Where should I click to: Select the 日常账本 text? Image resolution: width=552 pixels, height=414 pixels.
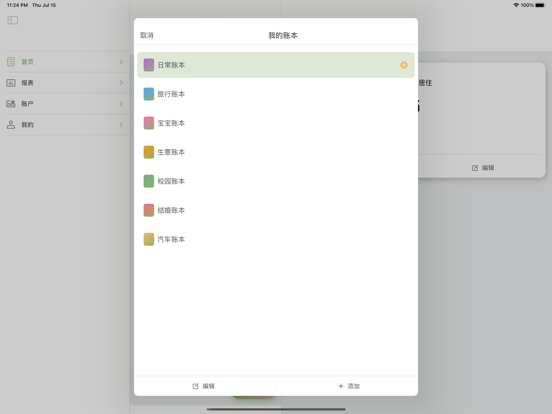(x=171, y=65)
